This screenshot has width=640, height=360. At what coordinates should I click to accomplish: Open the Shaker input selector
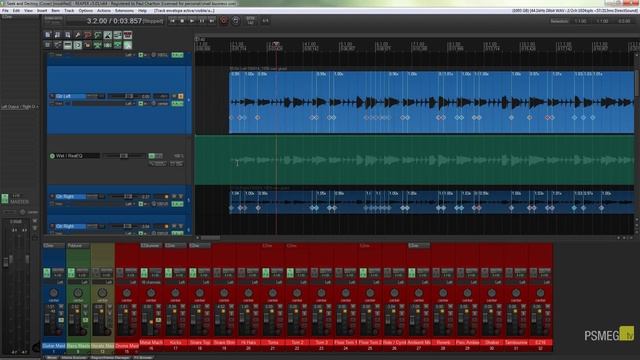tap(492, 282)
